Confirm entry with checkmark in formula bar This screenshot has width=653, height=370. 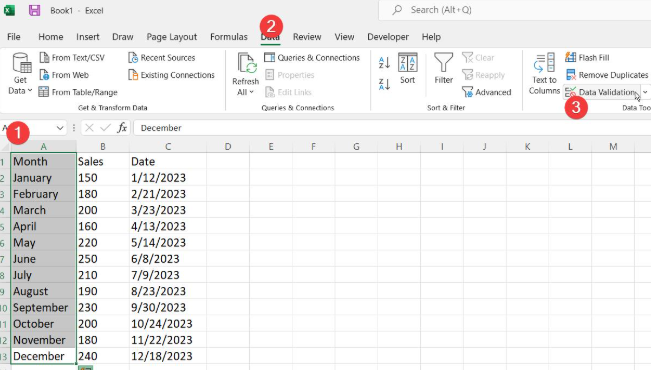click(x=105, y=128)
